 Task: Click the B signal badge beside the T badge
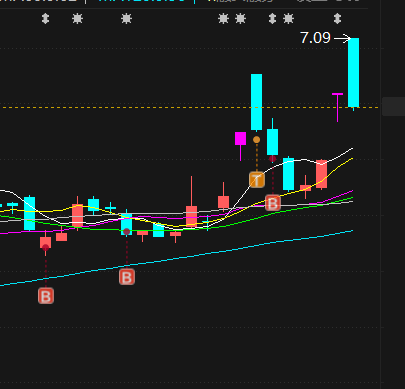[x=273, y=203]
